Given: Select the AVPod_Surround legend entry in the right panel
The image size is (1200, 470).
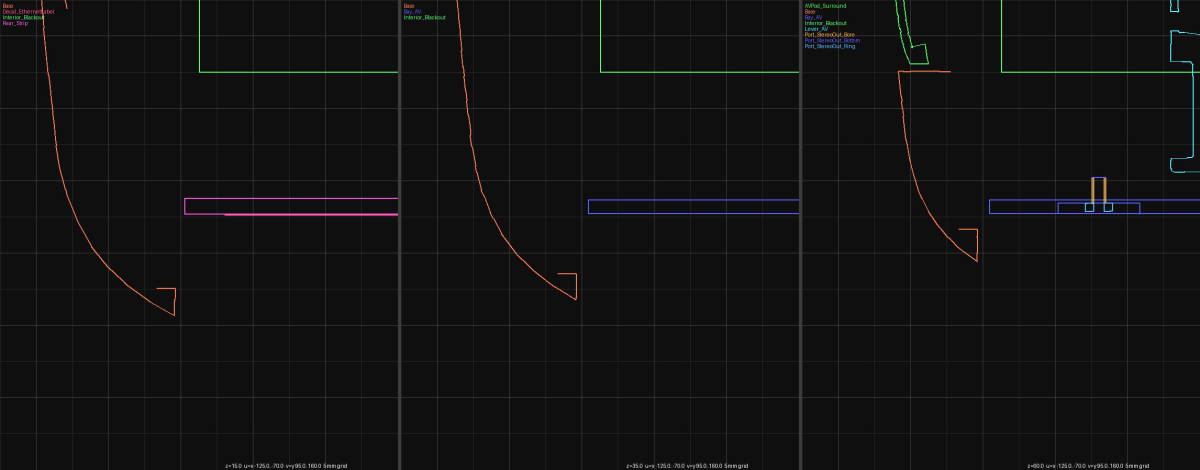Looking at the screenshot, I should 825,5.
